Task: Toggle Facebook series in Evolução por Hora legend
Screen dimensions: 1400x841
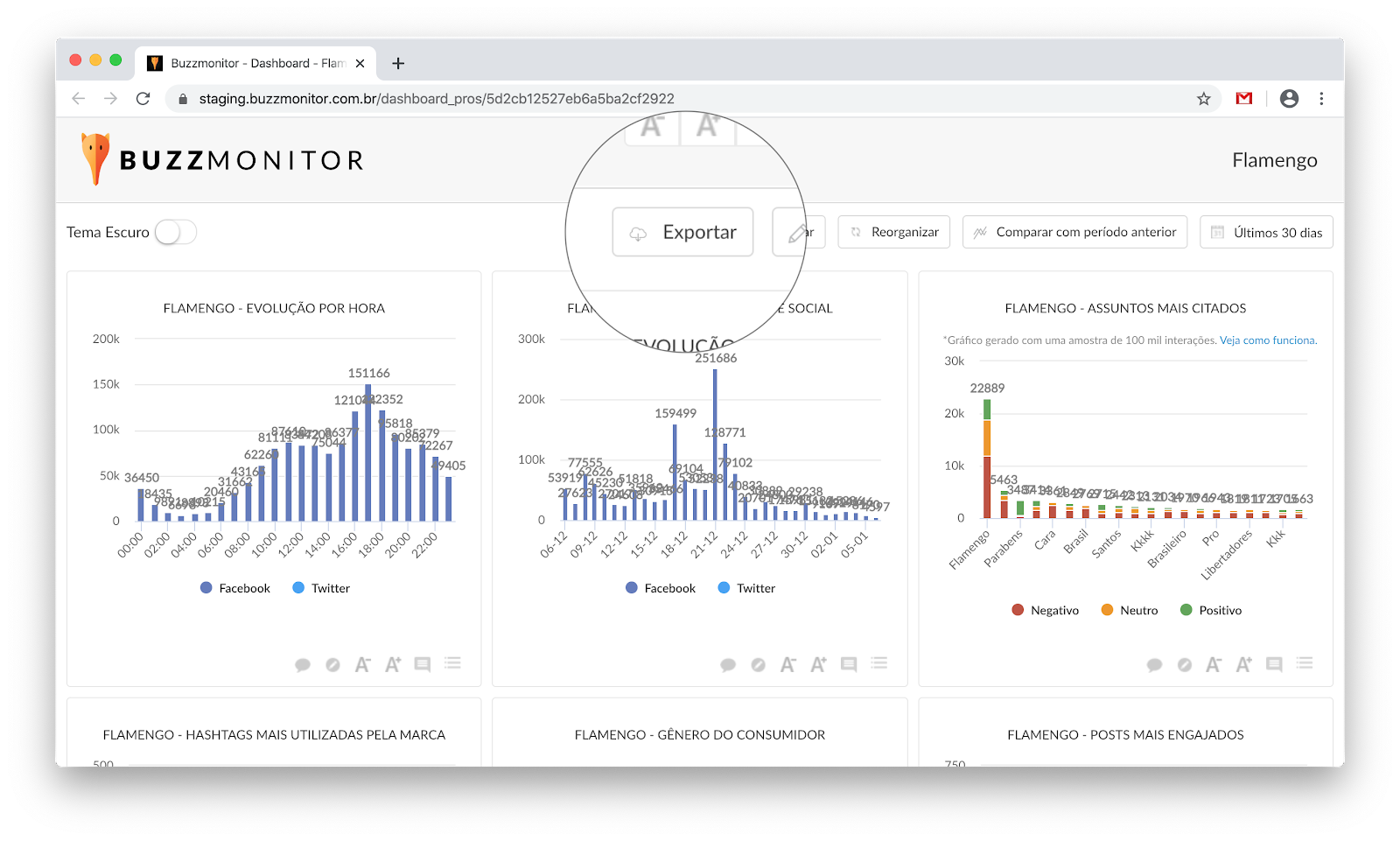Action: 235,588
